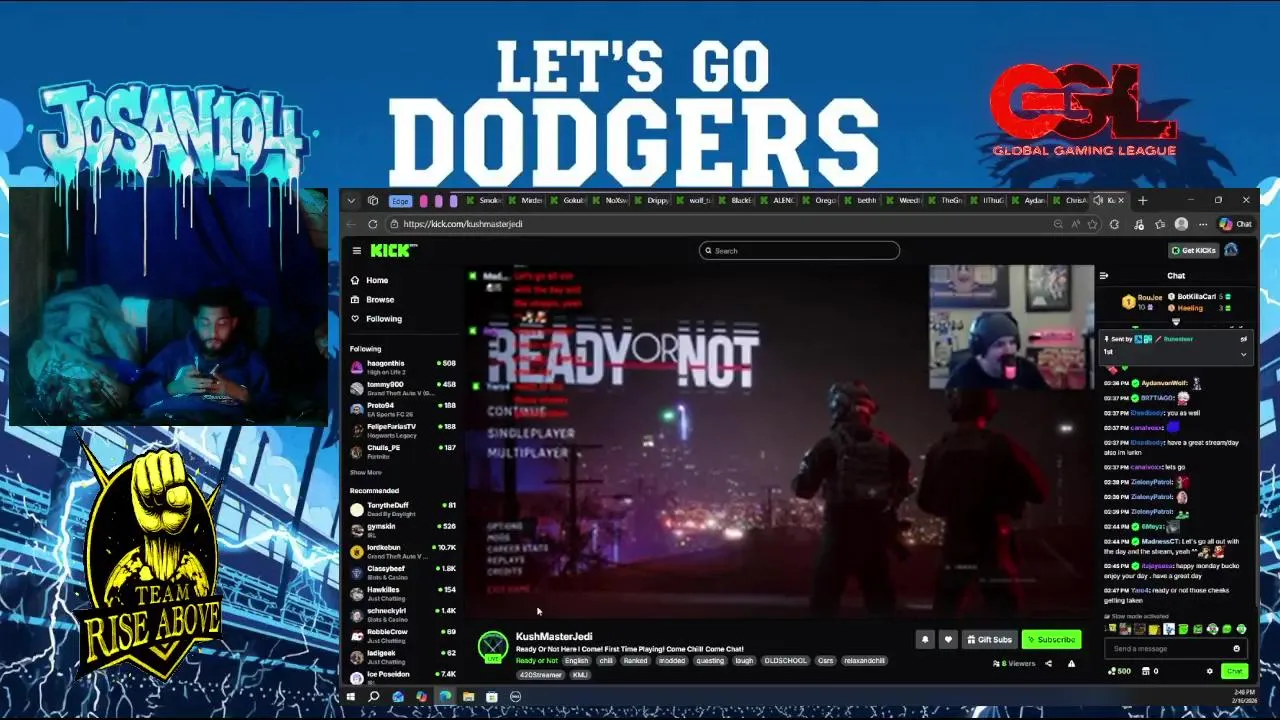Expand Show More under Following
This screenshot has width=1280, height=720.
click(365, 472)
